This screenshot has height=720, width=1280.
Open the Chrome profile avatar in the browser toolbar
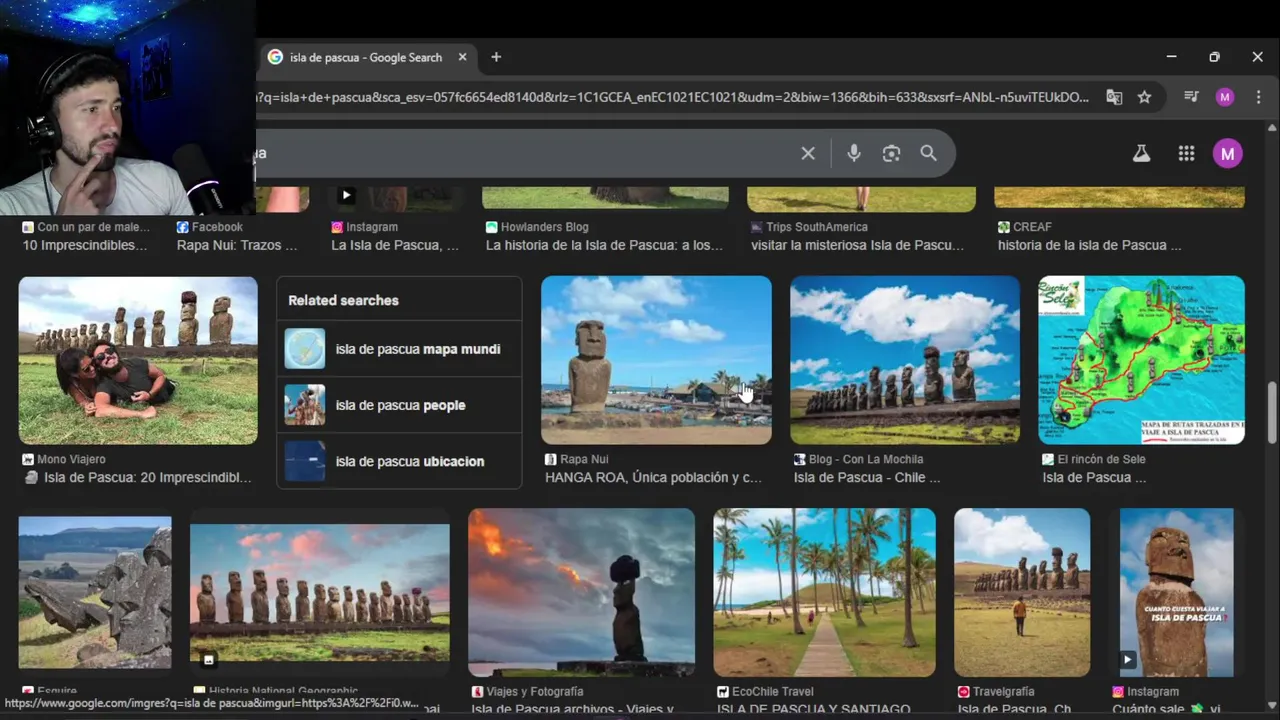pos(1225,97)
